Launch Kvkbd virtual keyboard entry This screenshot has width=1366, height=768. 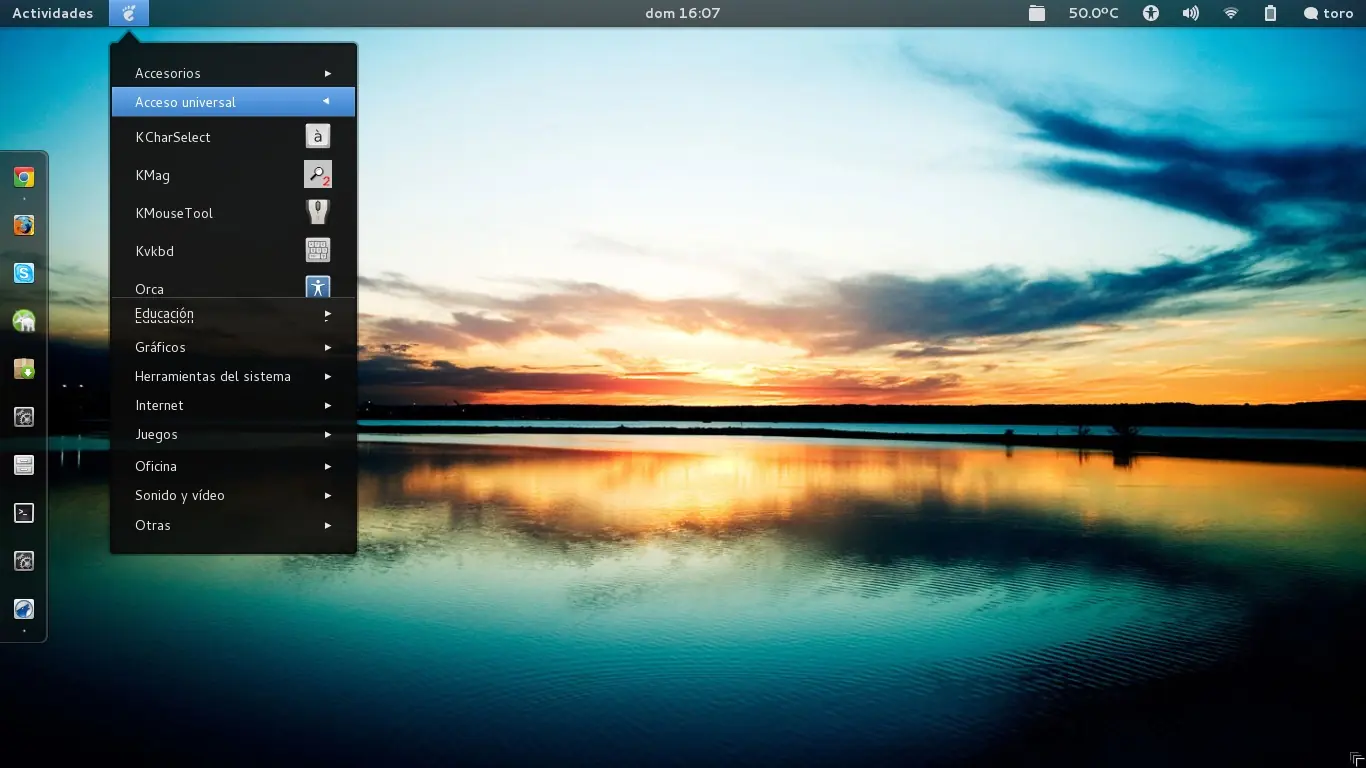tap(233, 251)
